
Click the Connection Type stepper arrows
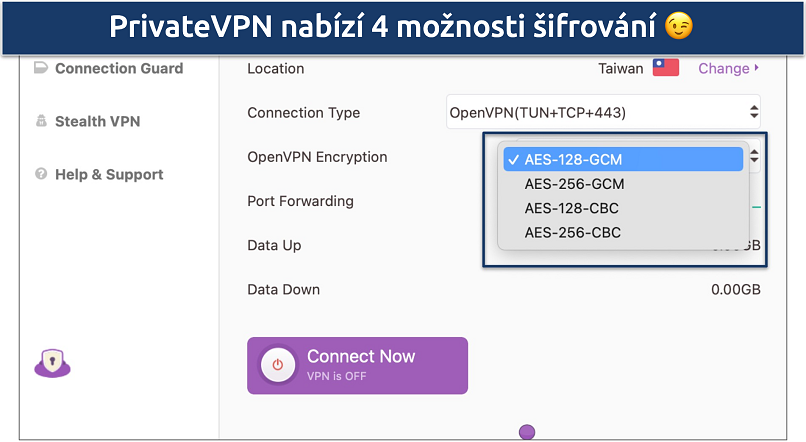click(753, 112)
